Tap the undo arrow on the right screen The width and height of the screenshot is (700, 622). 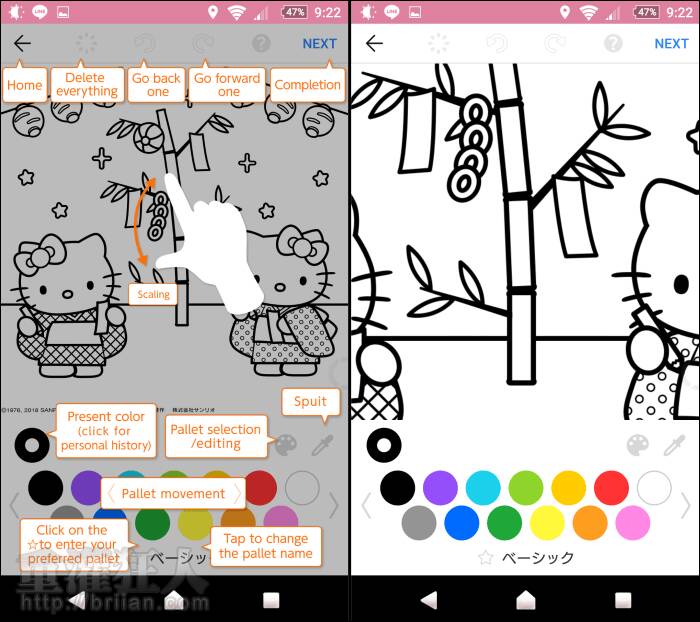[x=498, y=44]
